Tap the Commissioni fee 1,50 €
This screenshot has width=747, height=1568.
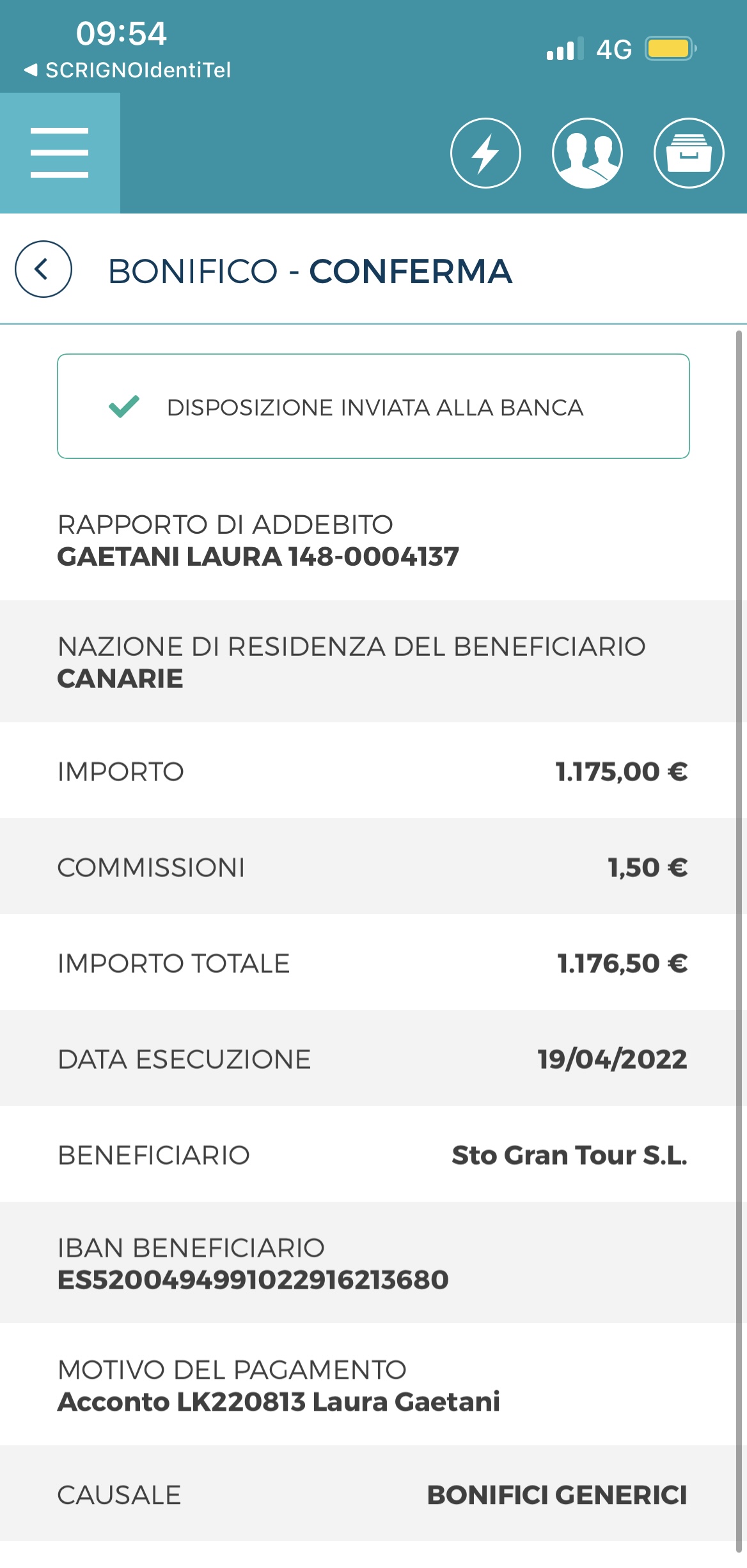point(647,867)
